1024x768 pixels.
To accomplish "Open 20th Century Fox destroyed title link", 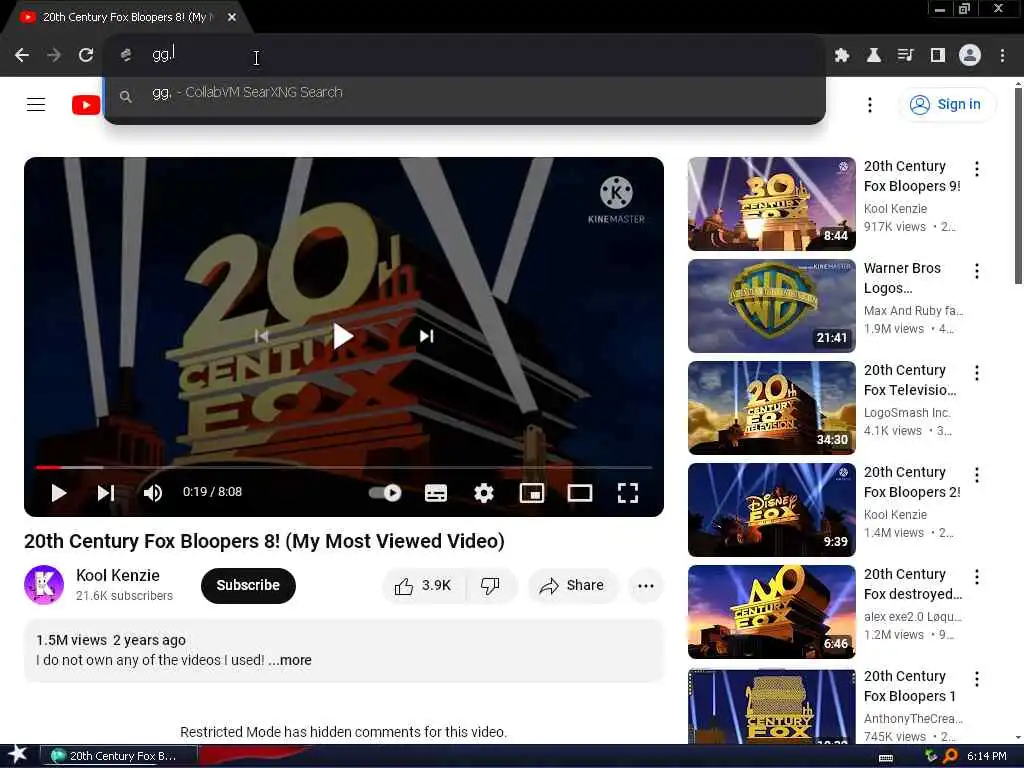I will tap(913, 584).
